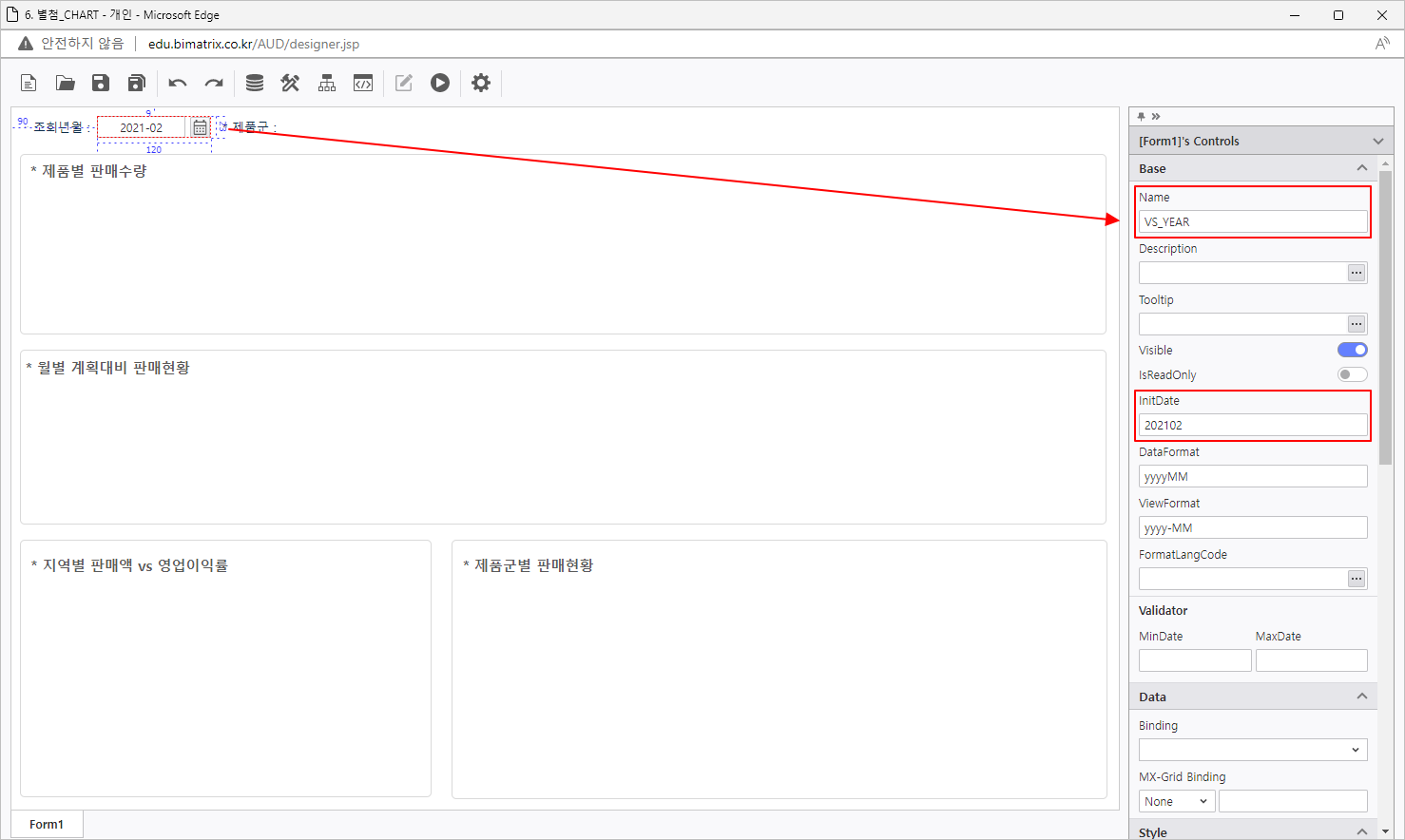The height and width of the screenshot is (840, 1405).
Task: Click the properties panel vertical scrollbar
Action: pyautogui.click(x=1385, y=318)
